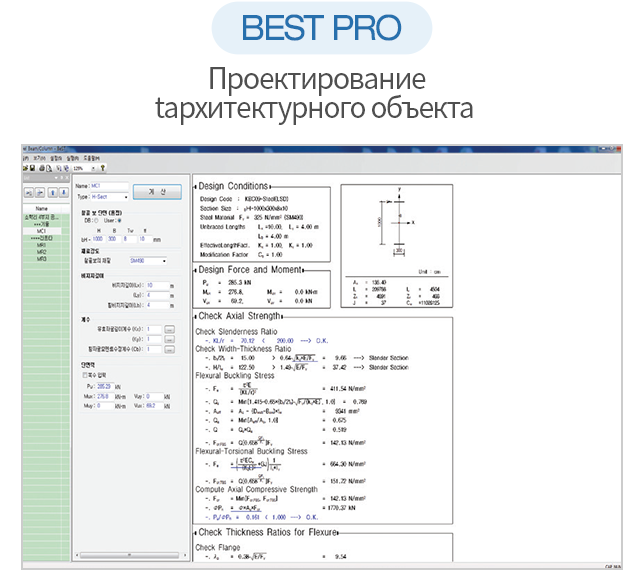Click the second list-panel tool button beside the up arrow
The image size is (644, 587).
pyautogui.click(x=40, y=193)
